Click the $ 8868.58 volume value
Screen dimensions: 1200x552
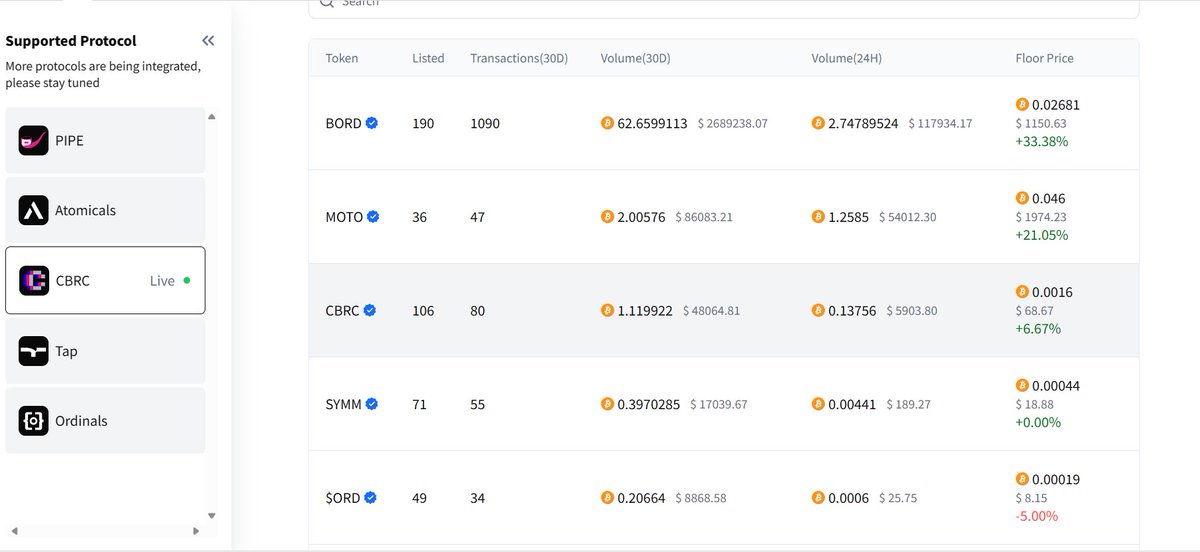[701, 497]
